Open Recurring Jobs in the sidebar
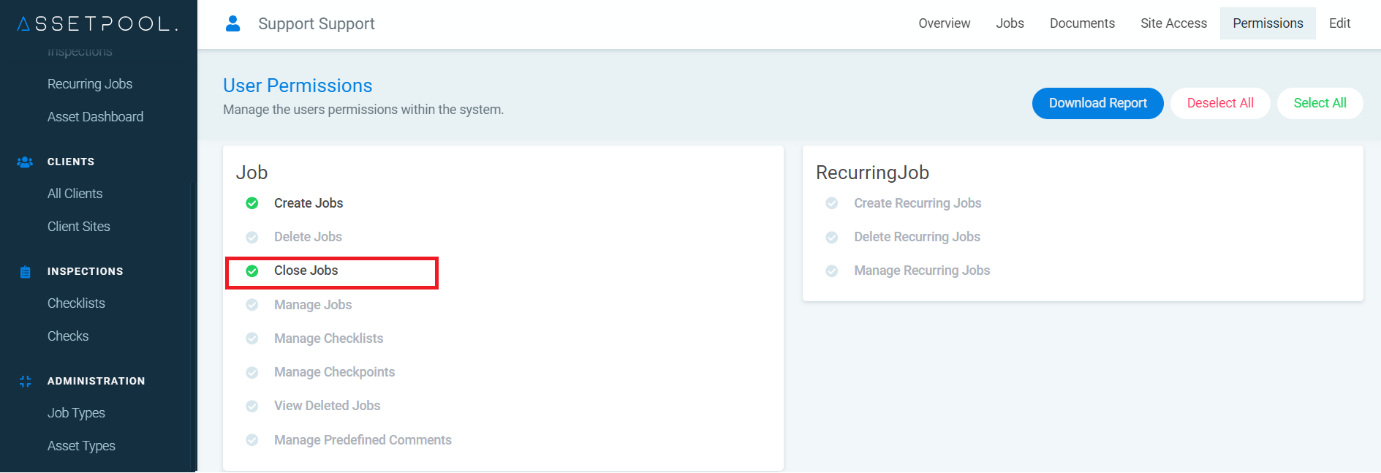 click(x=90, y=84)
